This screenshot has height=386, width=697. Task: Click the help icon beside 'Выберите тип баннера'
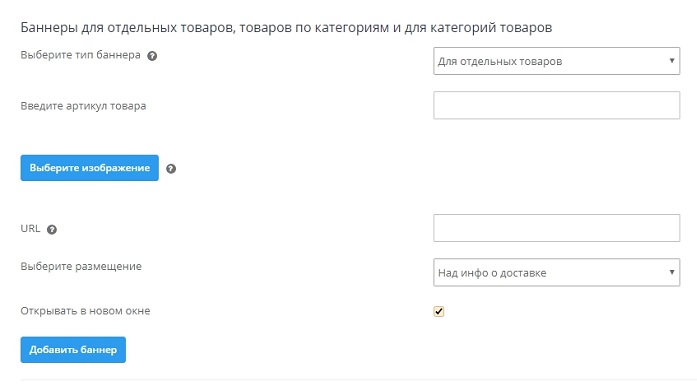(152, 56)
